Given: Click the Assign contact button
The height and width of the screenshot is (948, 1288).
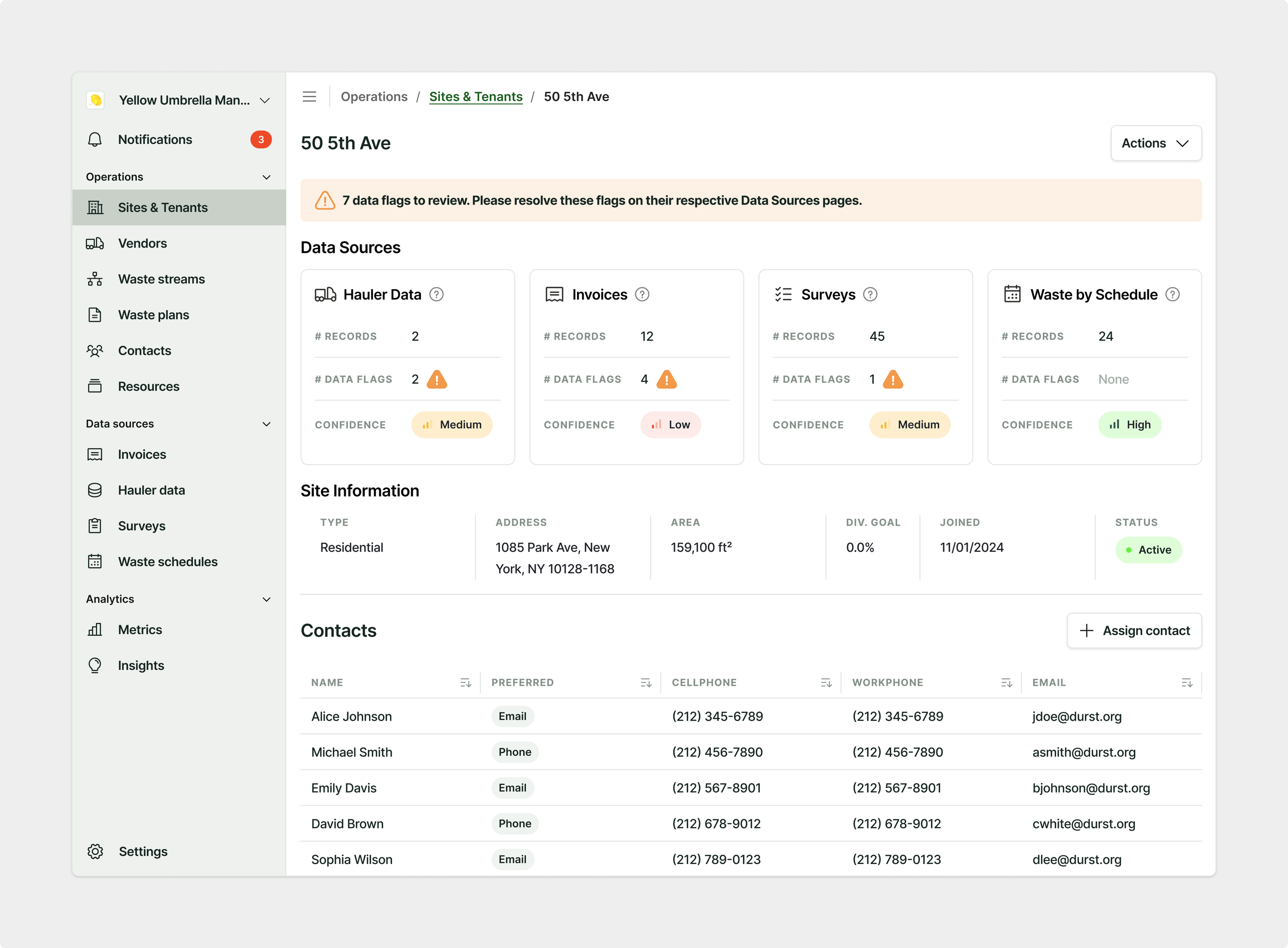Looking at the screenshot, I should click(x=1134, y=630).
